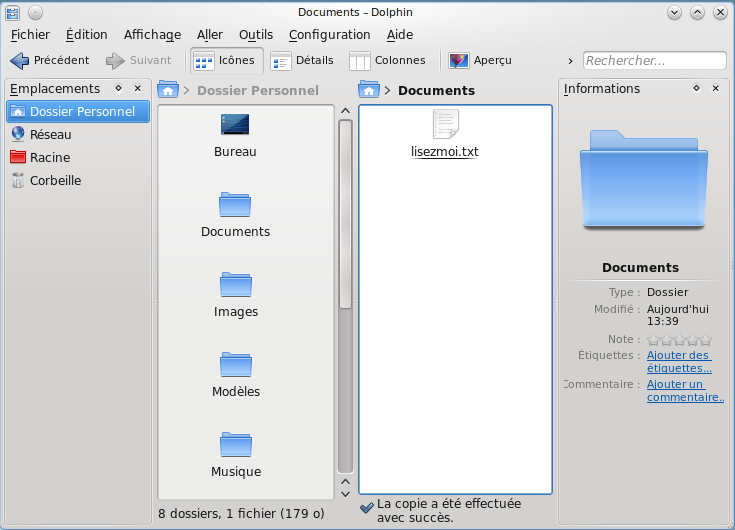Expand breadcrumb arrow before Documents
The image size is (735, 530).
click(387, 91)
